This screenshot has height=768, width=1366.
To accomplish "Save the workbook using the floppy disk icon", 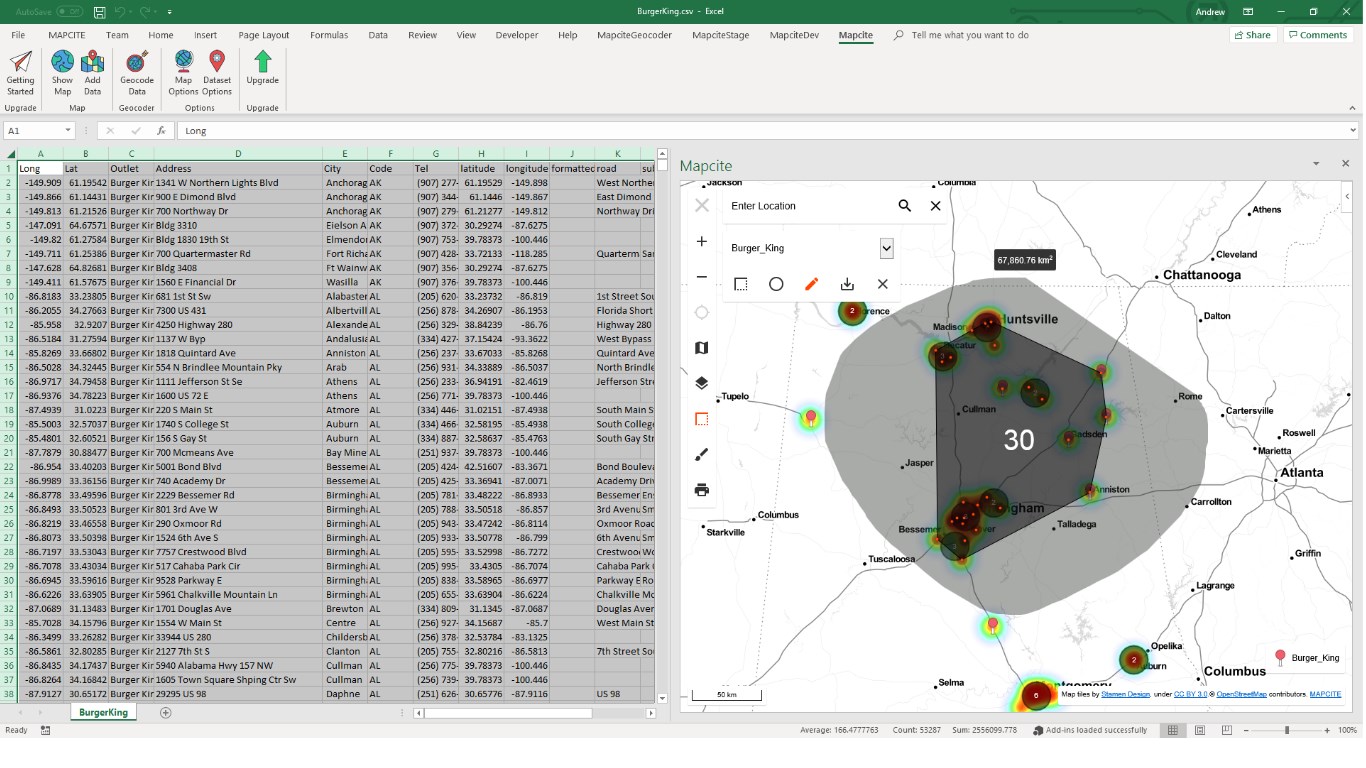I will tap(99, 12).
